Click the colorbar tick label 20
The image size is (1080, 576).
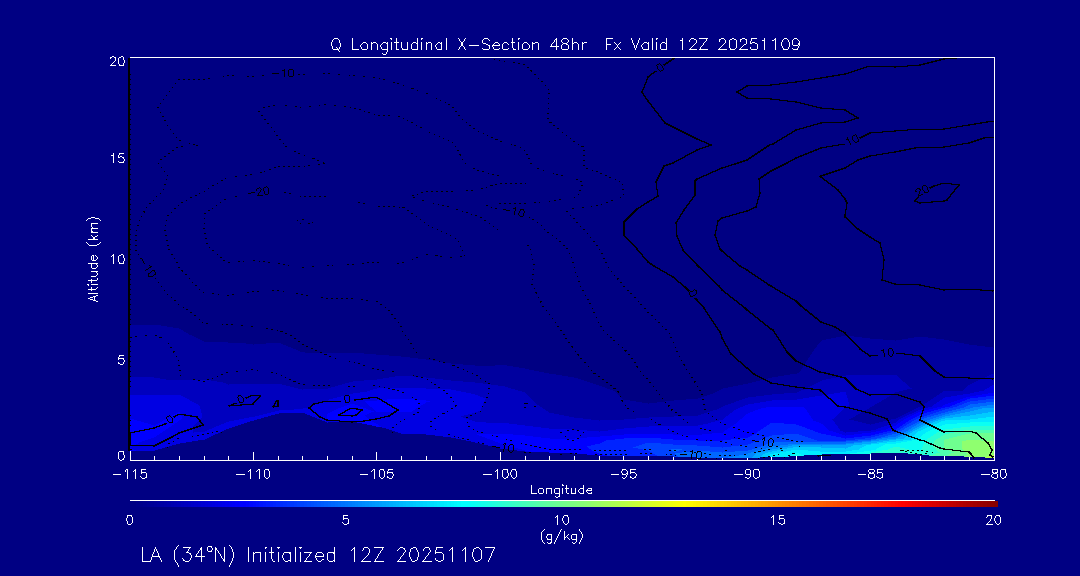pyautogui.click(x=994, y=521)
